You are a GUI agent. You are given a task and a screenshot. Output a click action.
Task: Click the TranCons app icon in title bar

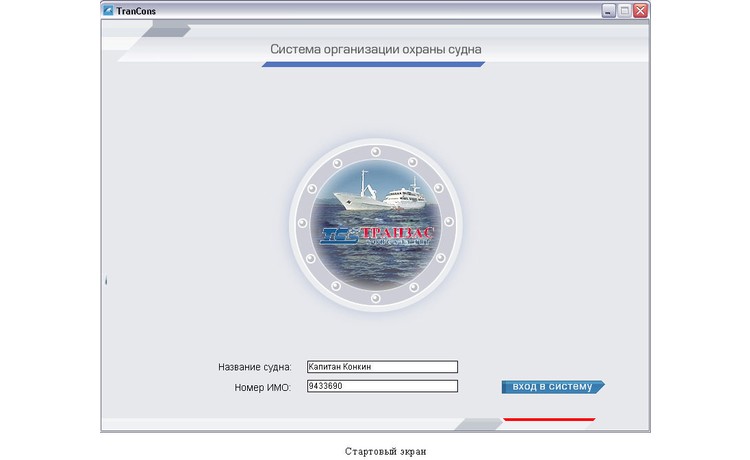click(108, 11)
